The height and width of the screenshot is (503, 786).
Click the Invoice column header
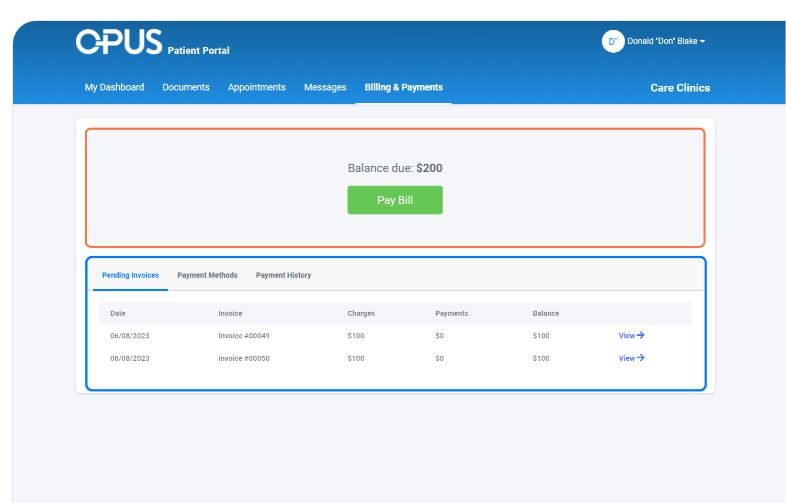pos(230,313)
